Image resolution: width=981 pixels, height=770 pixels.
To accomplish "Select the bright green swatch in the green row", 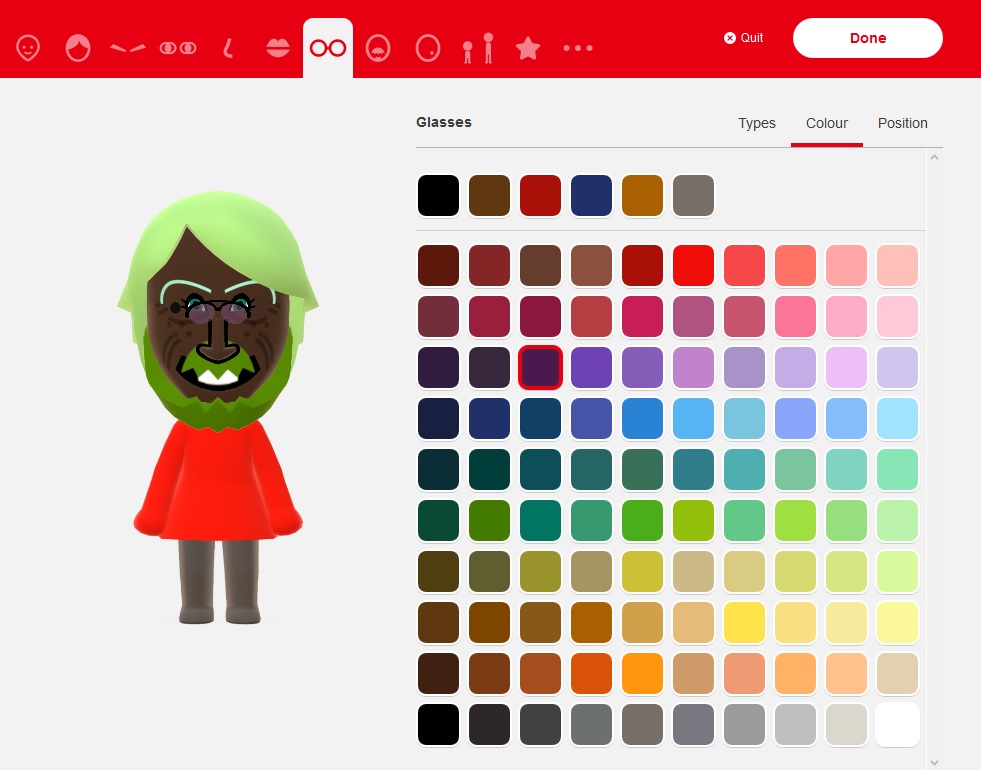I will coord(643,520).
